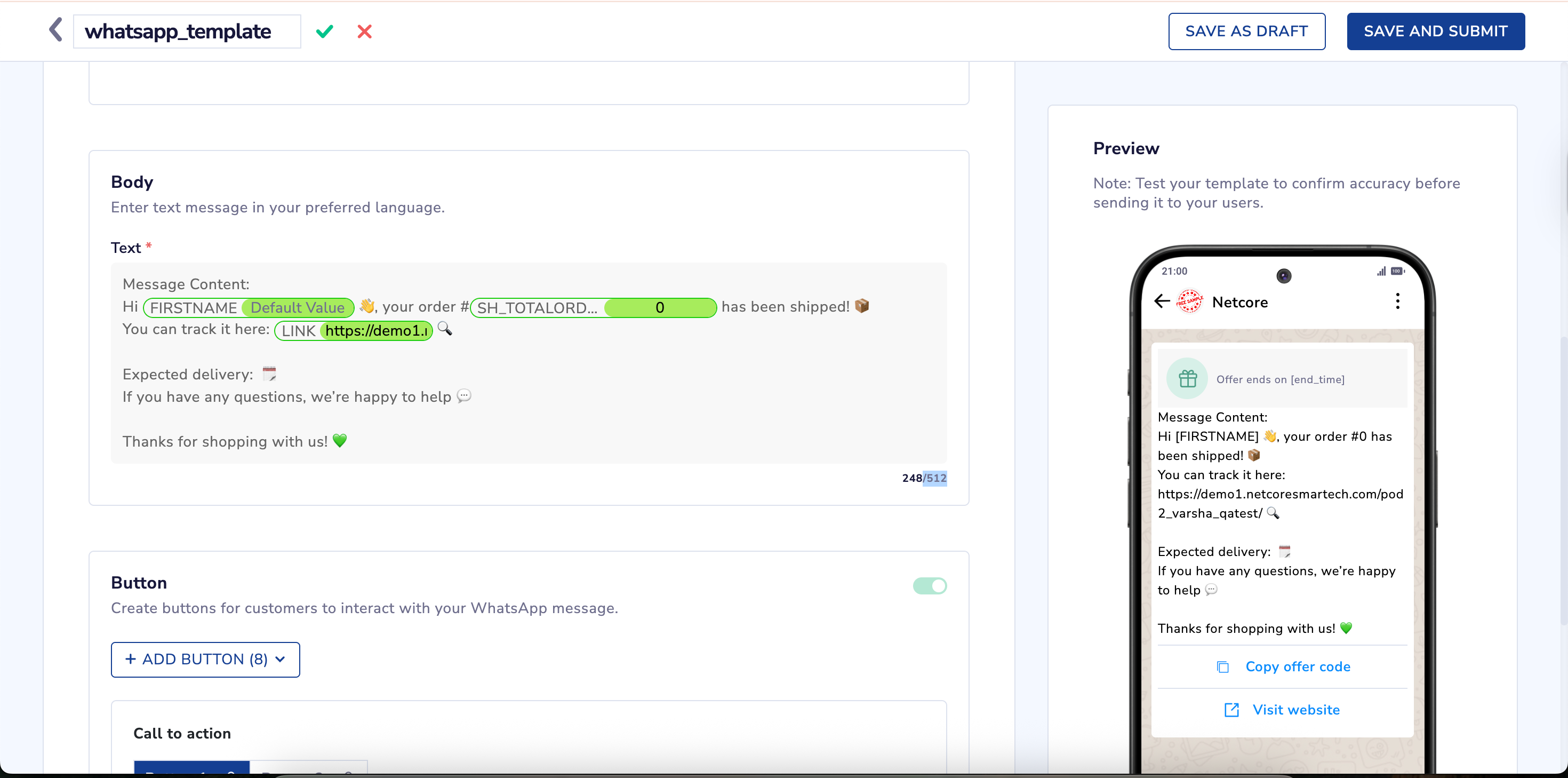Open the LINK placeholder chip
1568x778 pixels.
coord(353,331)
